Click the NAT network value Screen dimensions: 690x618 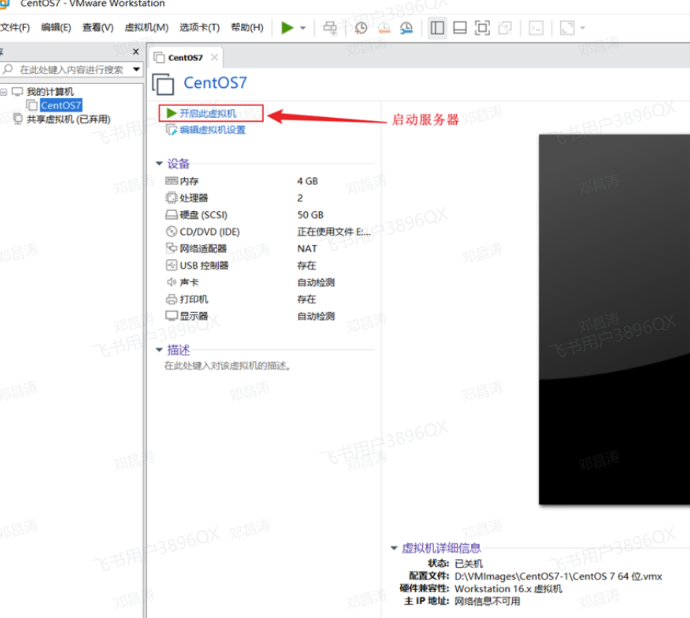pyautogui.click(x=307, y=249)
